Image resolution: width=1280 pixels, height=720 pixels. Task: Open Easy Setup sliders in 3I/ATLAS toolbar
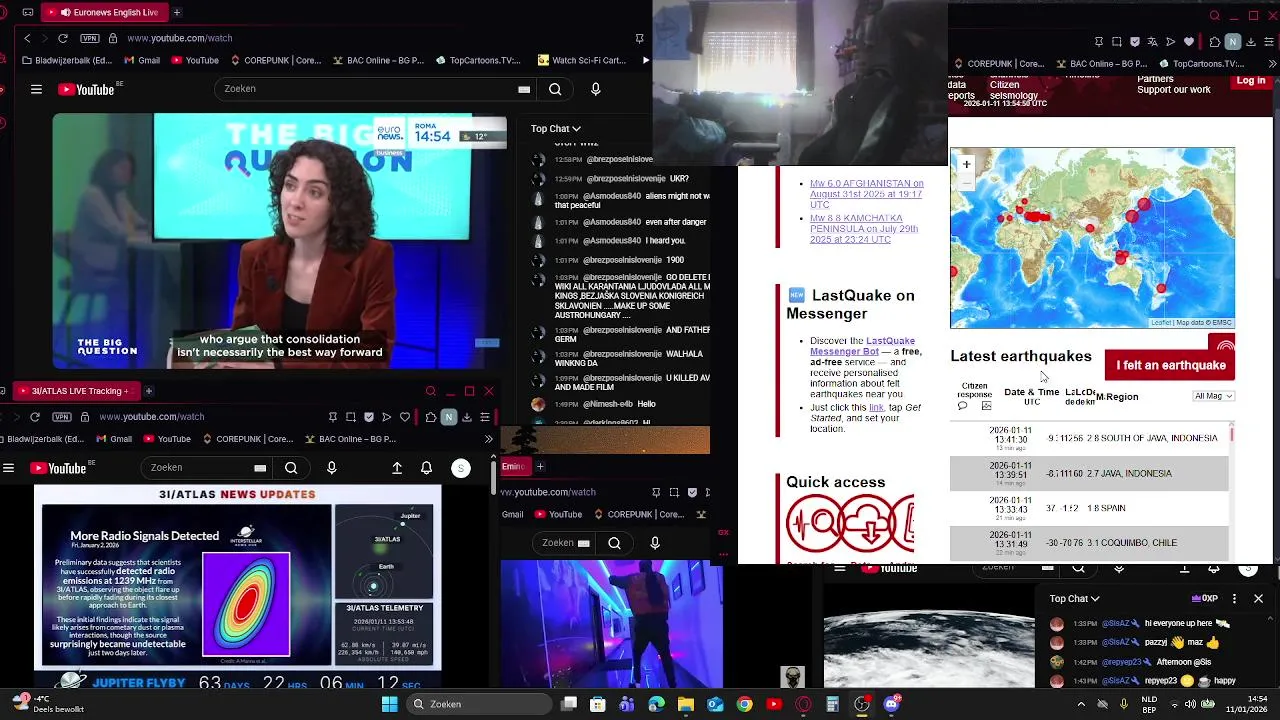pos(485,417)
